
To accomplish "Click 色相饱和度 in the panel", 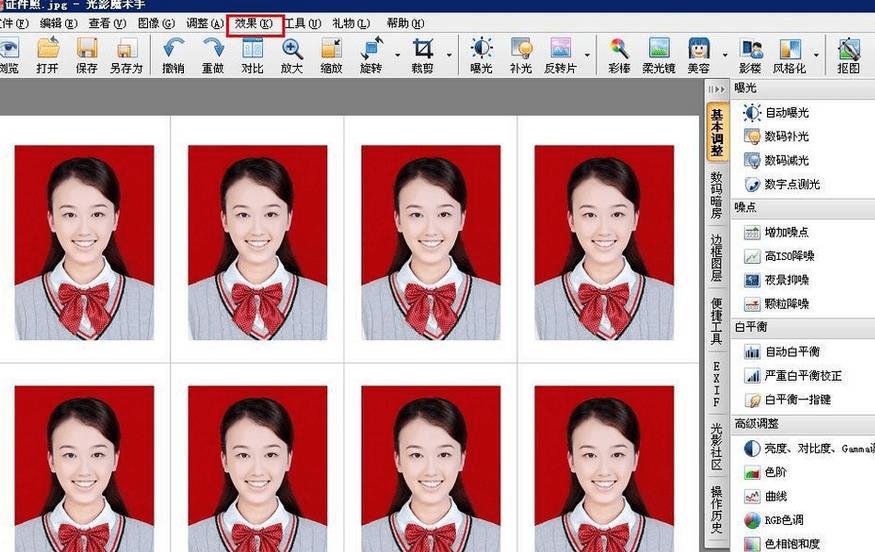I will [782, 544].
